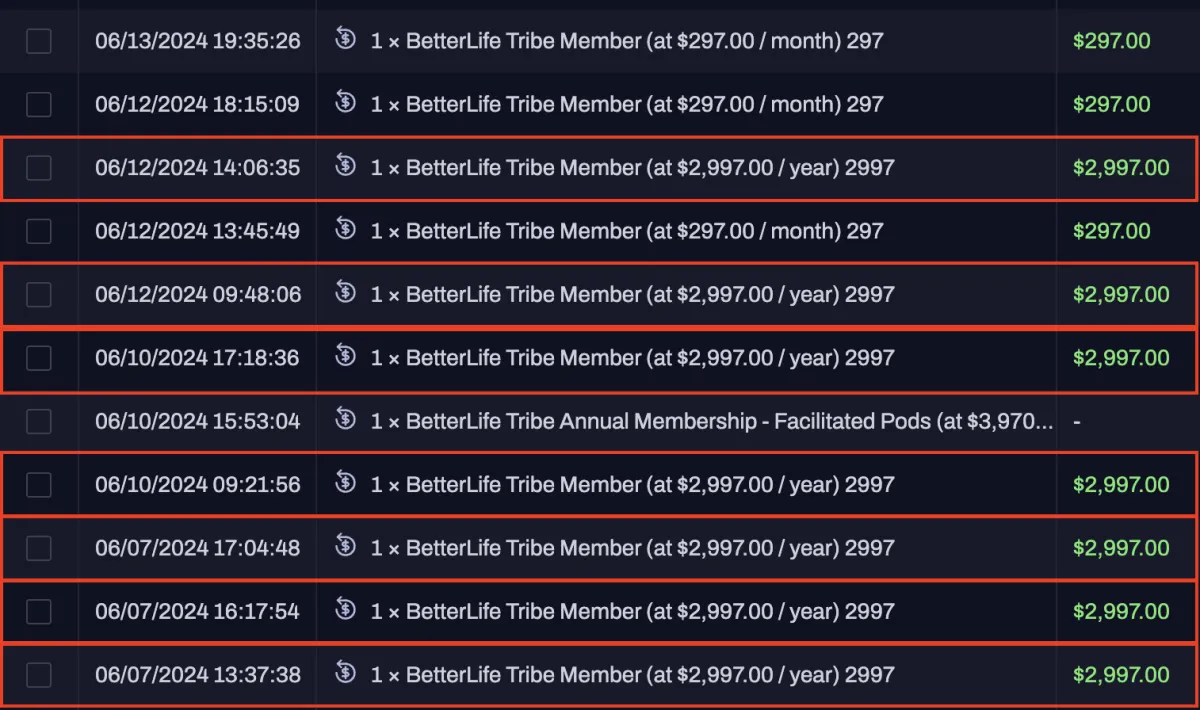Open the 06/12/2024 18:15:09 monthly member entry
The height and width of the screenshot is (710, 1200).
[627, 104]
